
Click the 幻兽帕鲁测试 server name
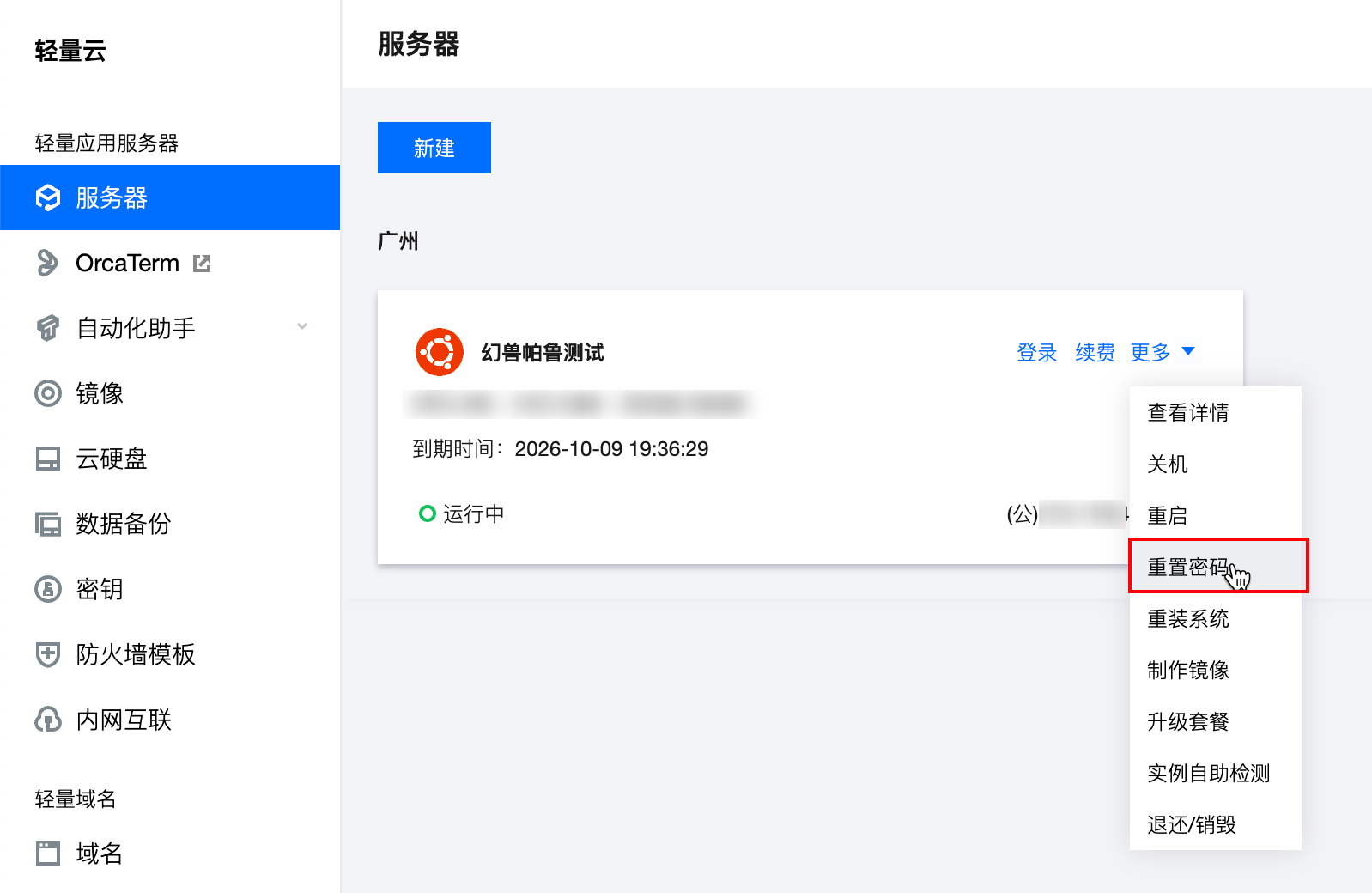(543, 352)
